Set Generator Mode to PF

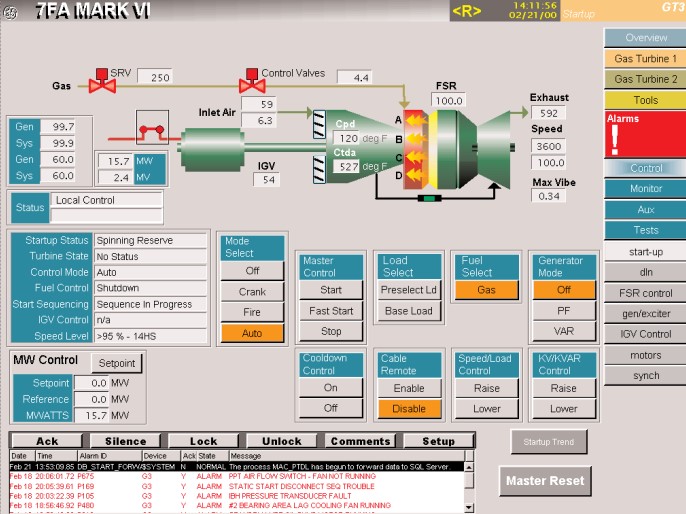tap(564, 311)
